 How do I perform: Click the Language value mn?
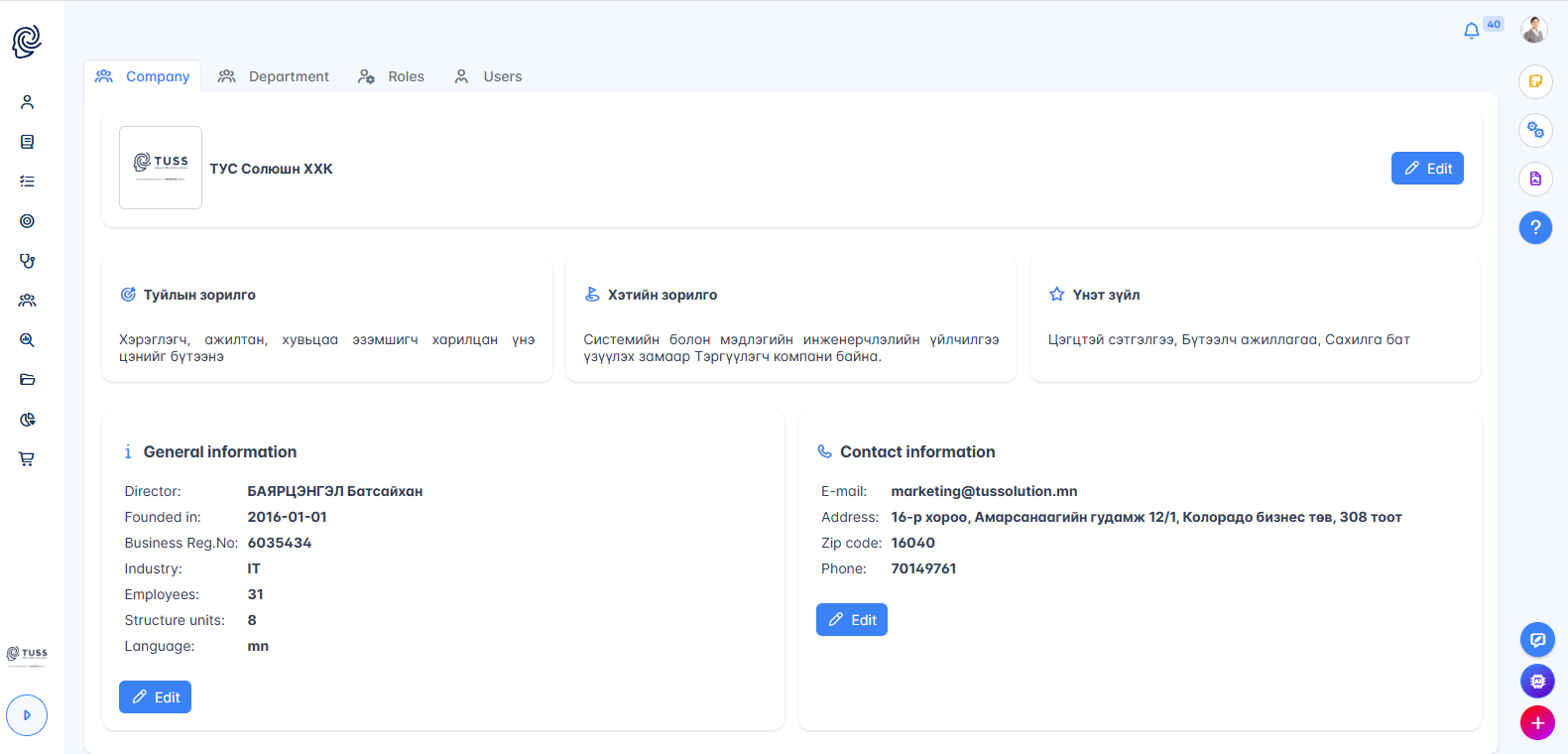[x=258, y=646]
